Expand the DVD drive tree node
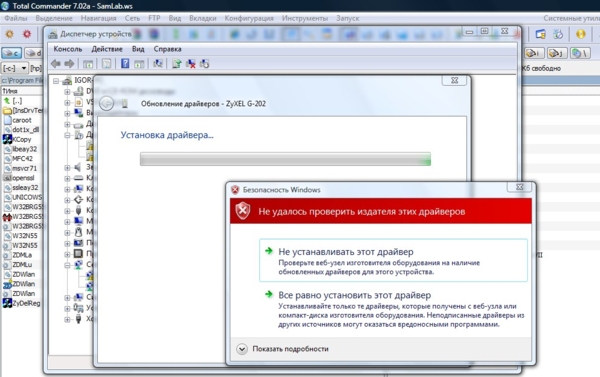The image size is (600, 377). coord(67,91)
